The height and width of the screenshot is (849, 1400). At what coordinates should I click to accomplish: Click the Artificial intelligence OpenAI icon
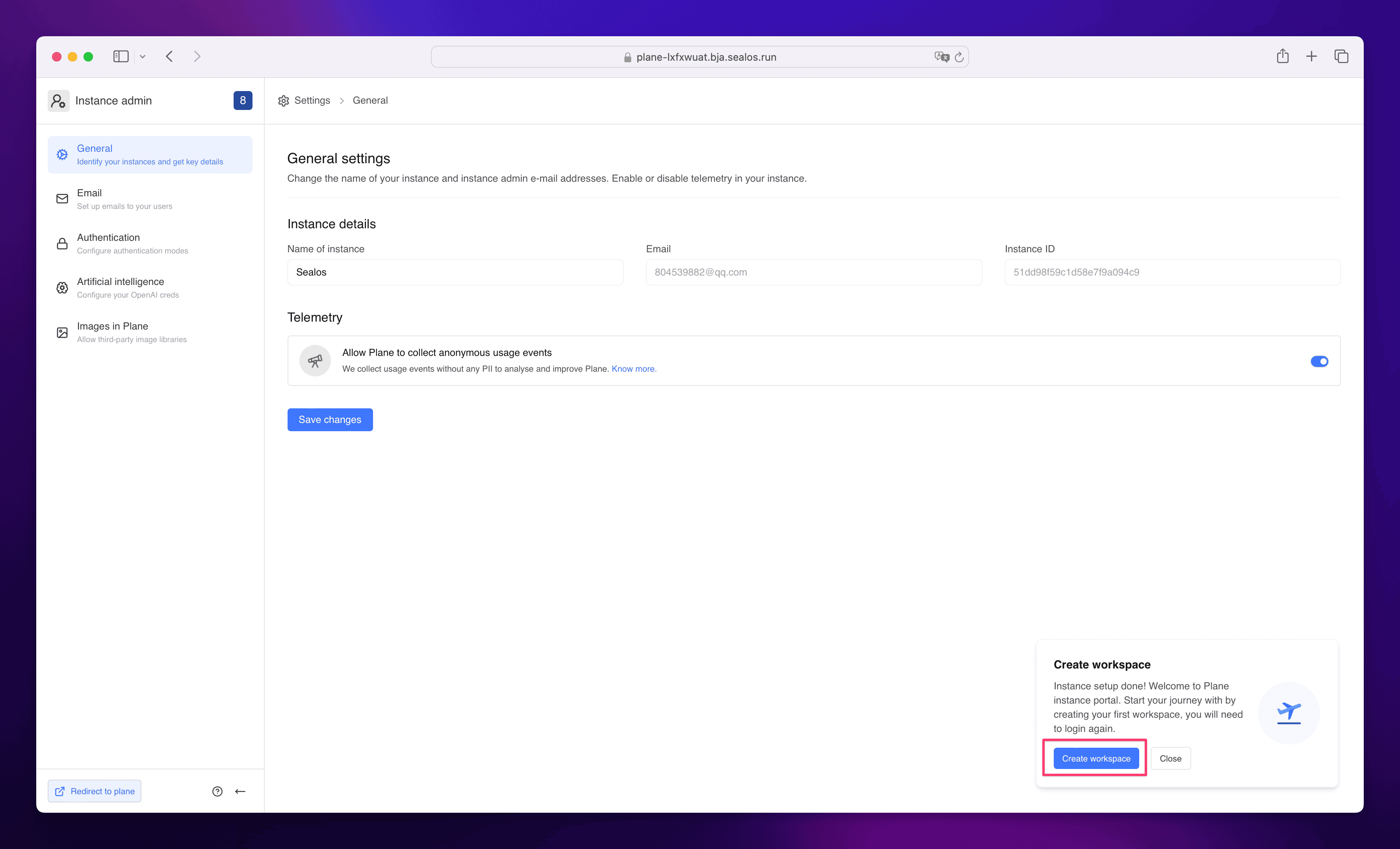coord(63,288)
